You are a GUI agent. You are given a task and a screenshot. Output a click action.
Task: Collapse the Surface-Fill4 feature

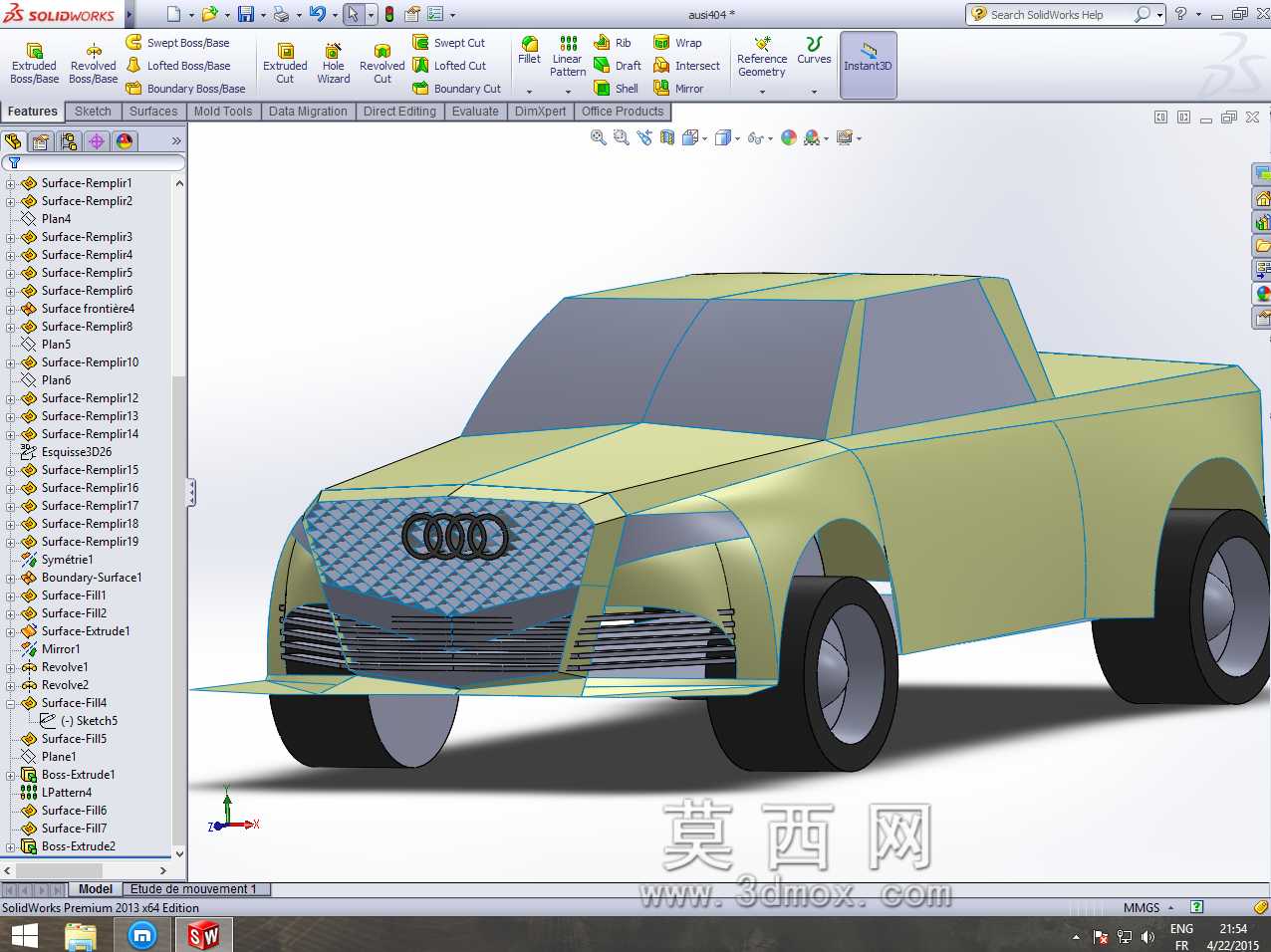coord(11,703)
